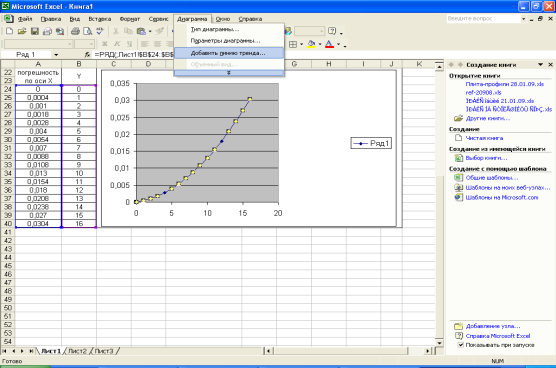The image size is (556, 368).
Task: Open the zoom percentage combo box
Action: click(309, 31)
